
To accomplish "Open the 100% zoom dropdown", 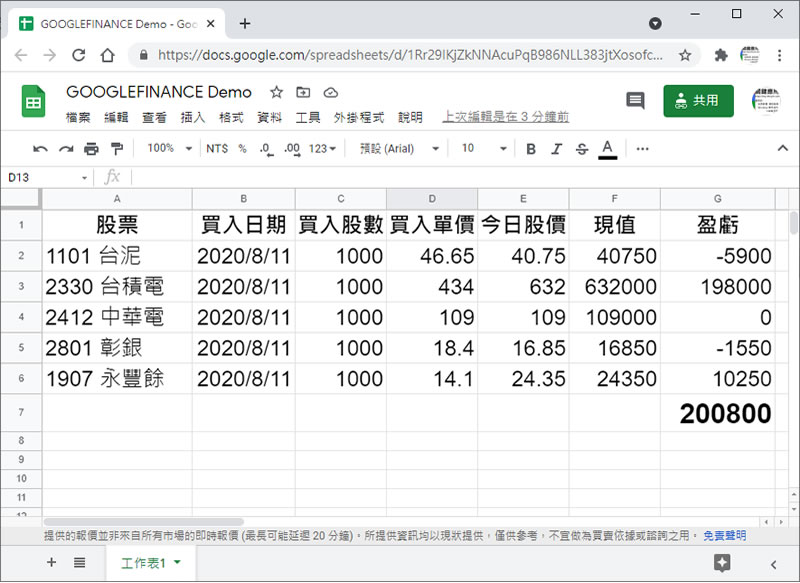I will click(x=169, y=148).
